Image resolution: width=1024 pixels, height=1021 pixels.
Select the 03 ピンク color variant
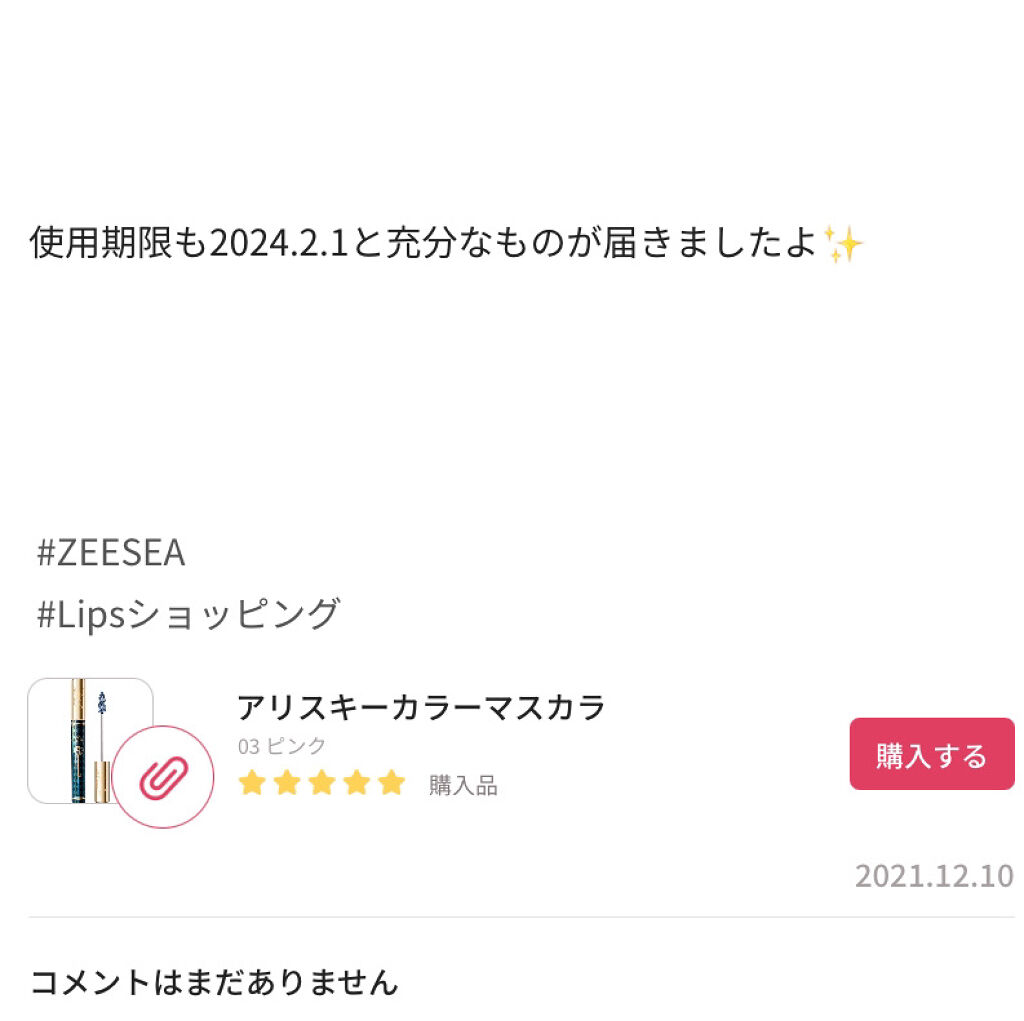(280, 745)
